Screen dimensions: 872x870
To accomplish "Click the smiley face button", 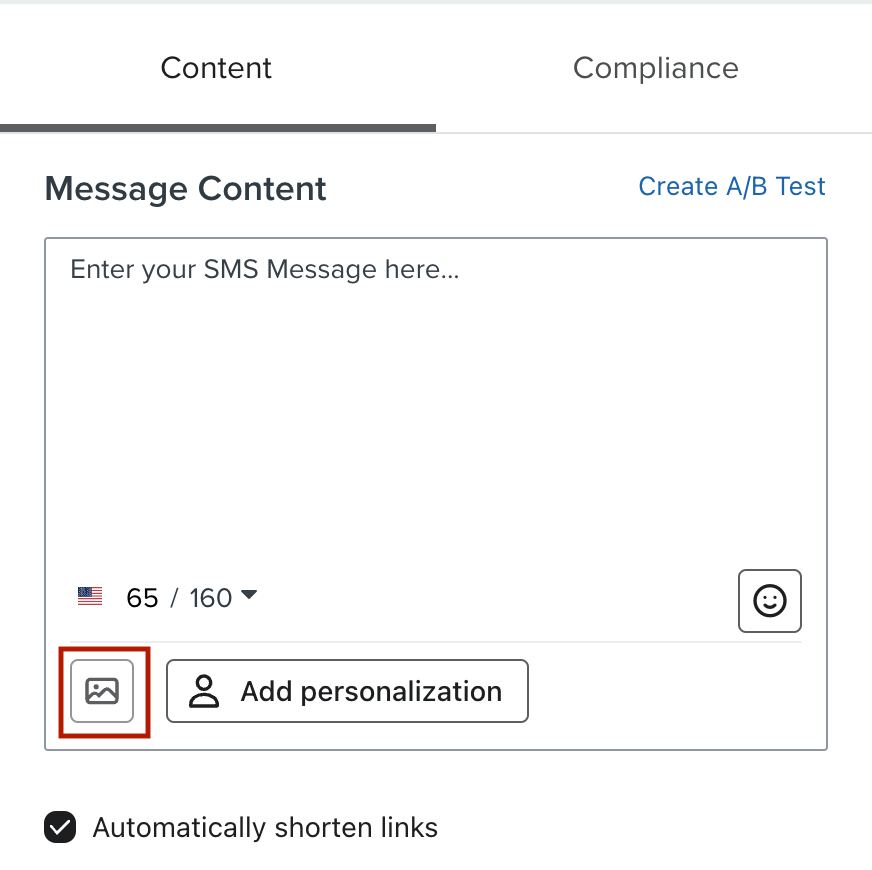I will tap(770, 601).
